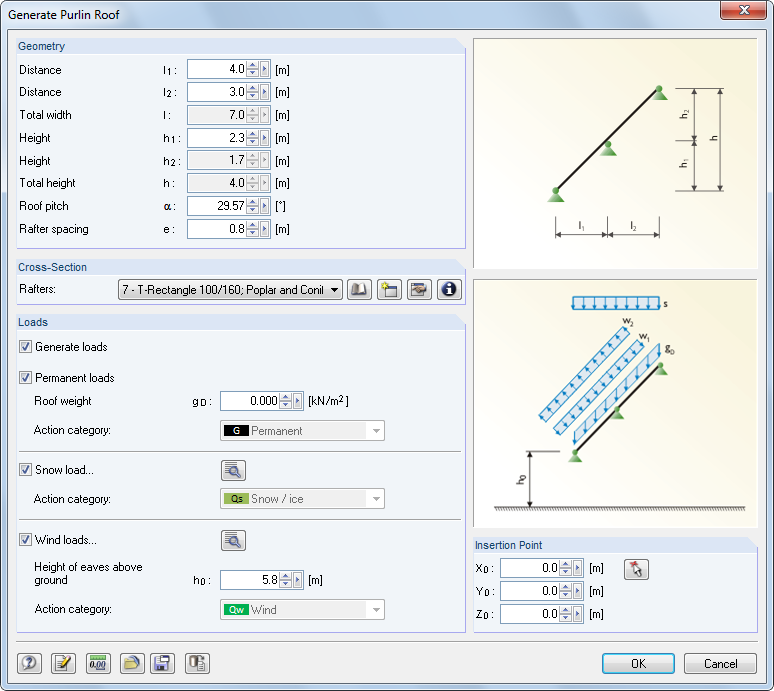The image size is (774, 691).
Task: Click the X0 insertion coordinate field
Action: pyautogui.click(x=530, y=568)
